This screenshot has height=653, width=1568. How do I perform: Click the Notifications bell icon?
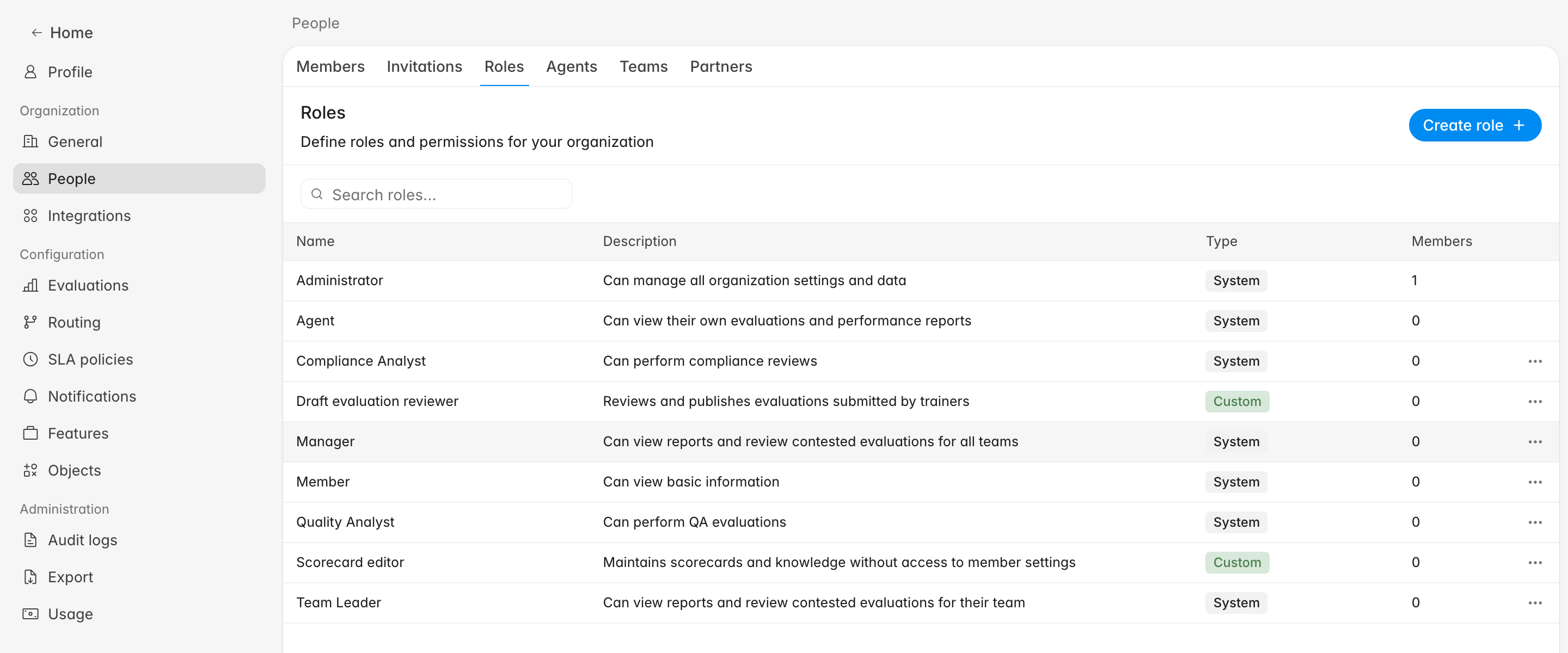(30, 396)
